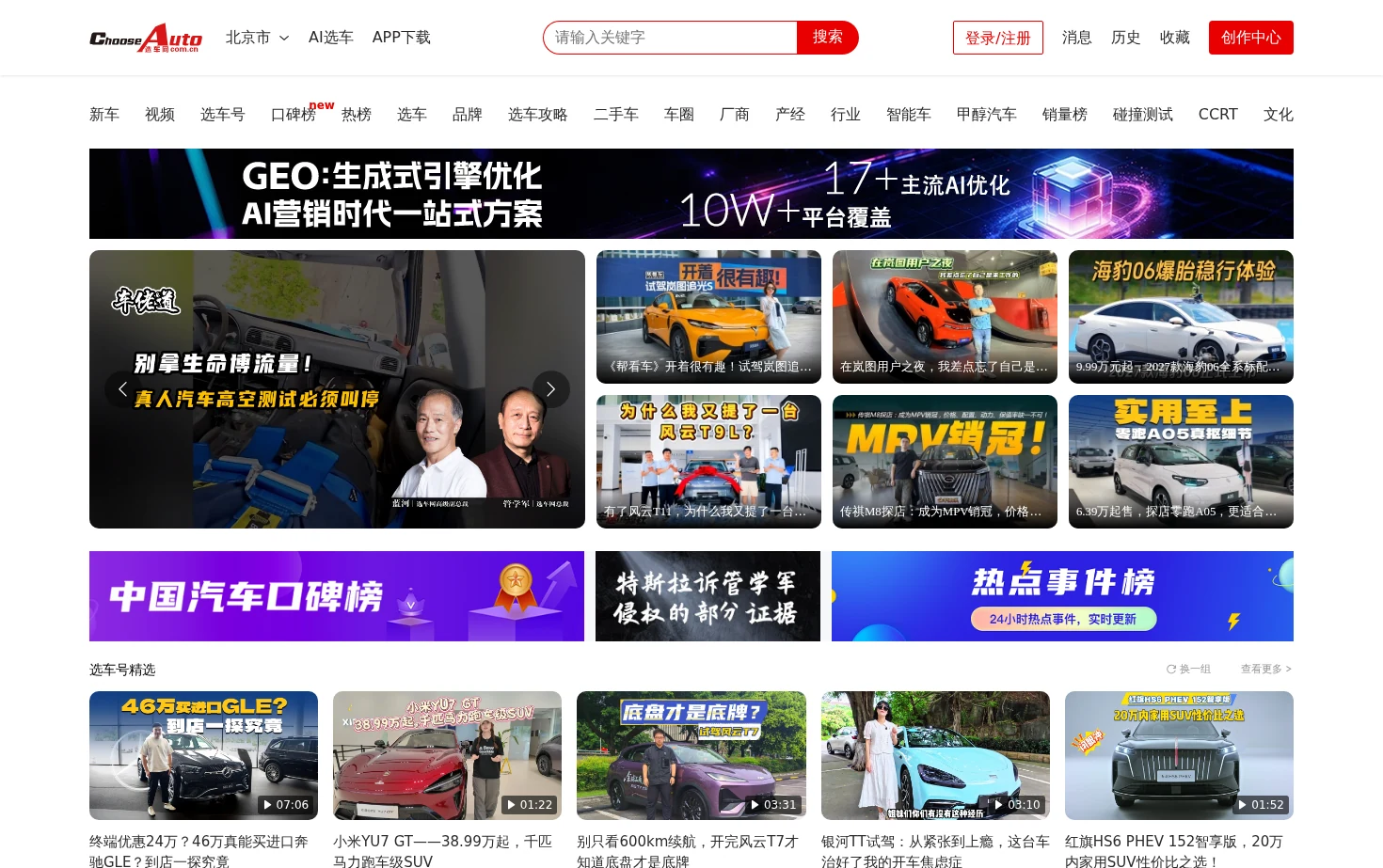Click 07:06 play badge on GLE video
The width and height of the screenshot is (1383, 868).
tap(286, 805)
